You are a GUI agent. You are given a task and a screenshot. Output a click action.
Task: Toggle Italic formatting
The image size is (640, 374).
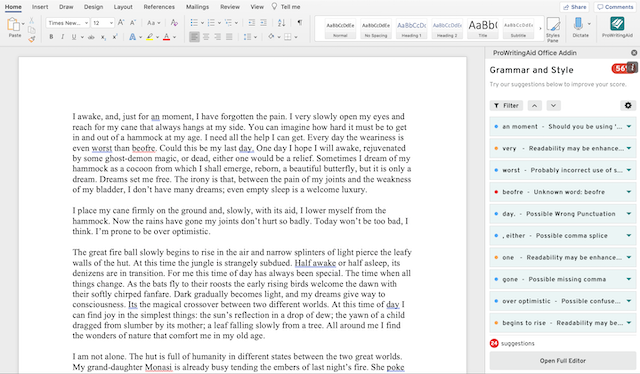(62, 37)
